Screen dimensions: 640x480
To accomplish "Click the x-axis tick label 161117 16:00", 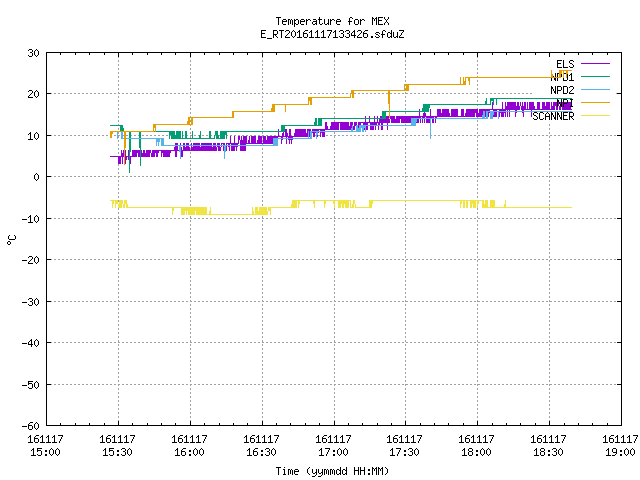I will click(x=189, y=446).
